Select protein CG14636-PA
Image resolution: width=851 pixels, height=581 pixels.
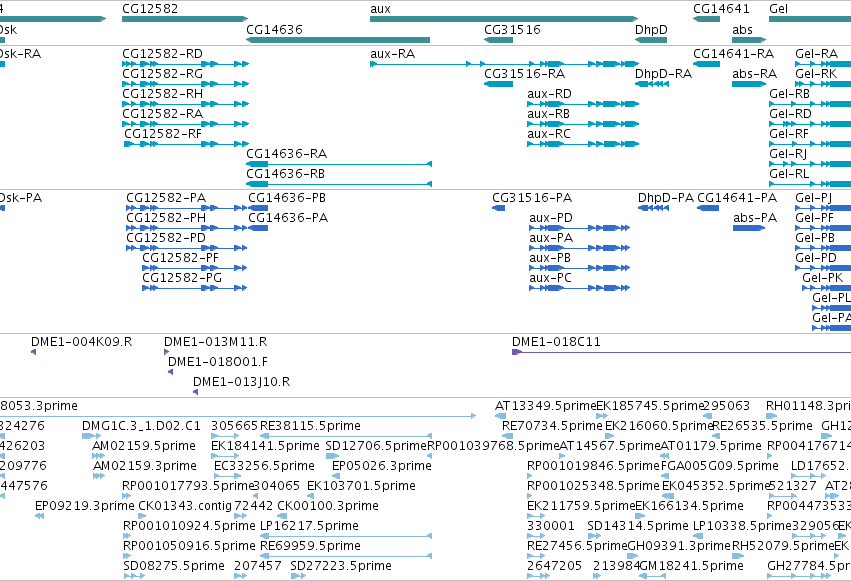tap(258, 228)
